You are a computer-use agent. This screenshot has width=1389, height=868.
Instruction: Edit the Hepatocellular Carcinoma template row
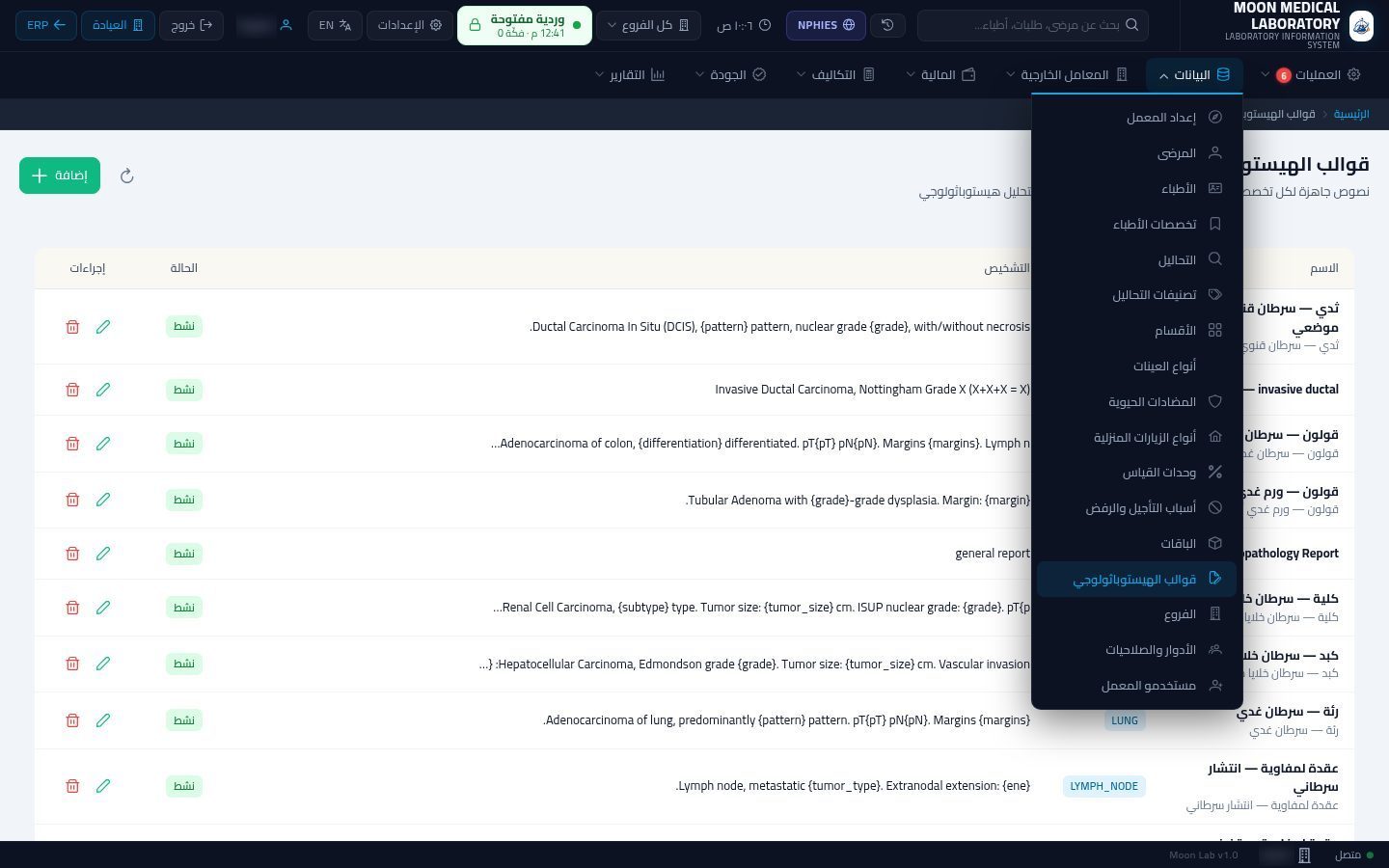pyautogui.click(x=103, y=664)
